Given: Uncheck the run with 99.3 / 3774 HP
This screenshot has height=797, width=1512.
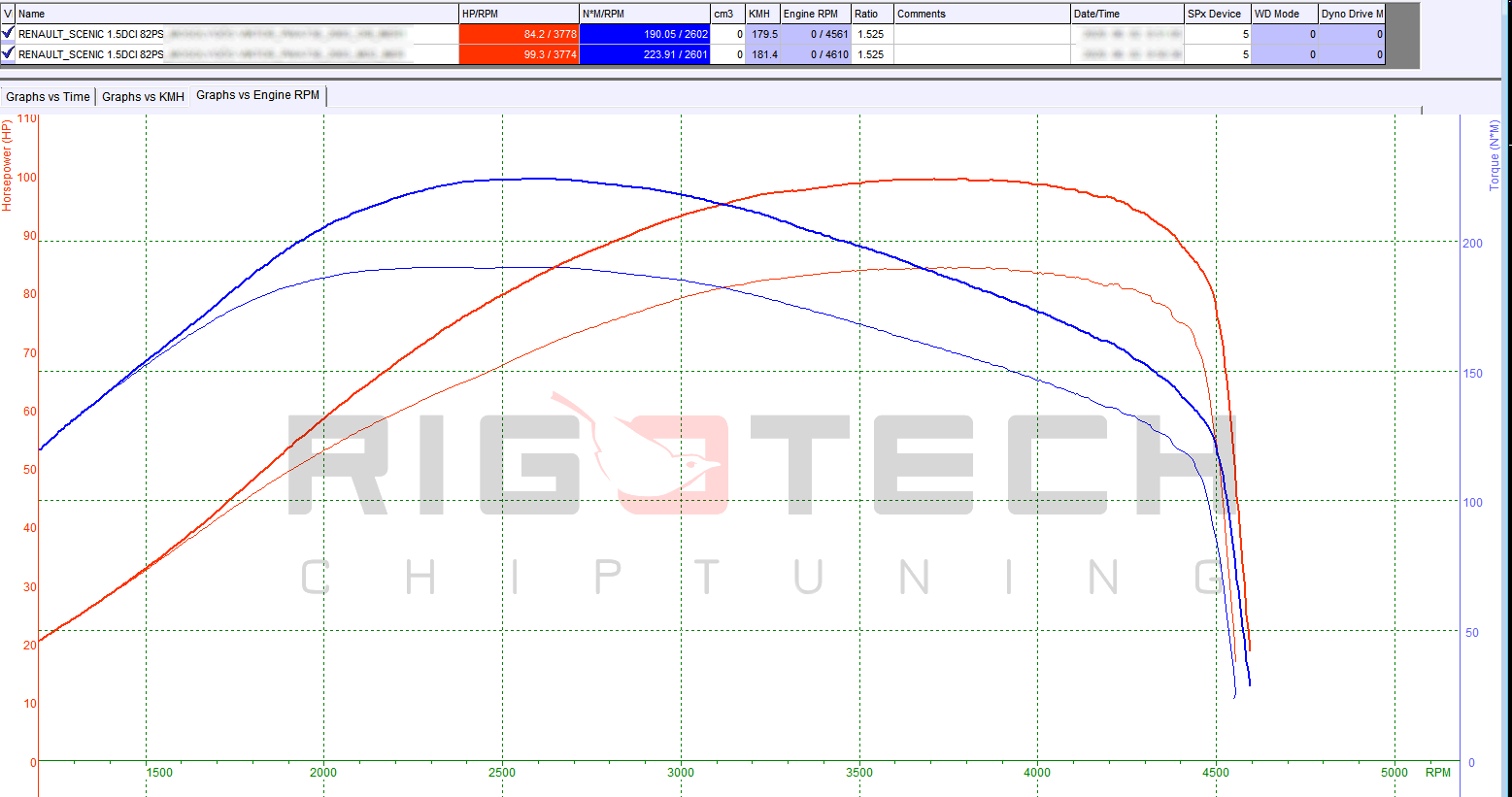Looking at the screenshot, I should click(8, 53).
